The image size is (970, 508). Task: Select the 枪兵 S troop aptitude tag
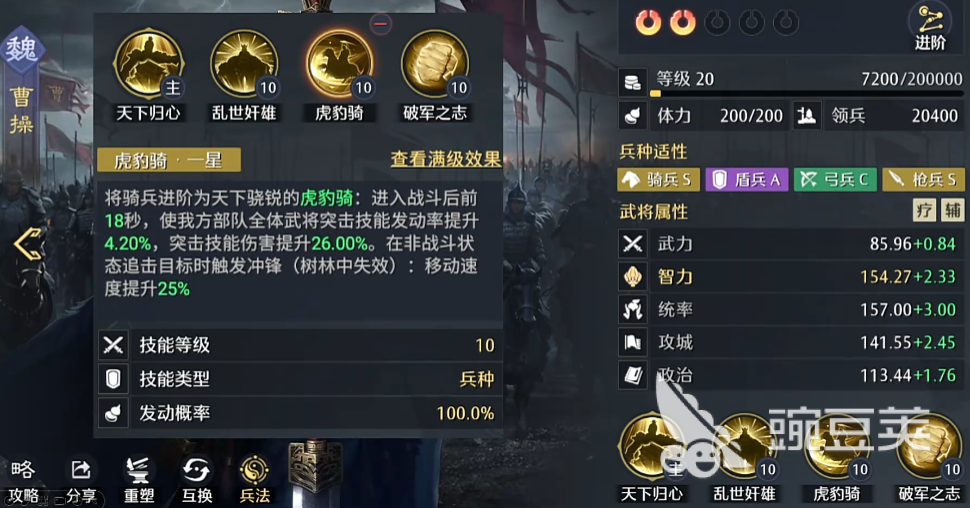click(924, 179)
